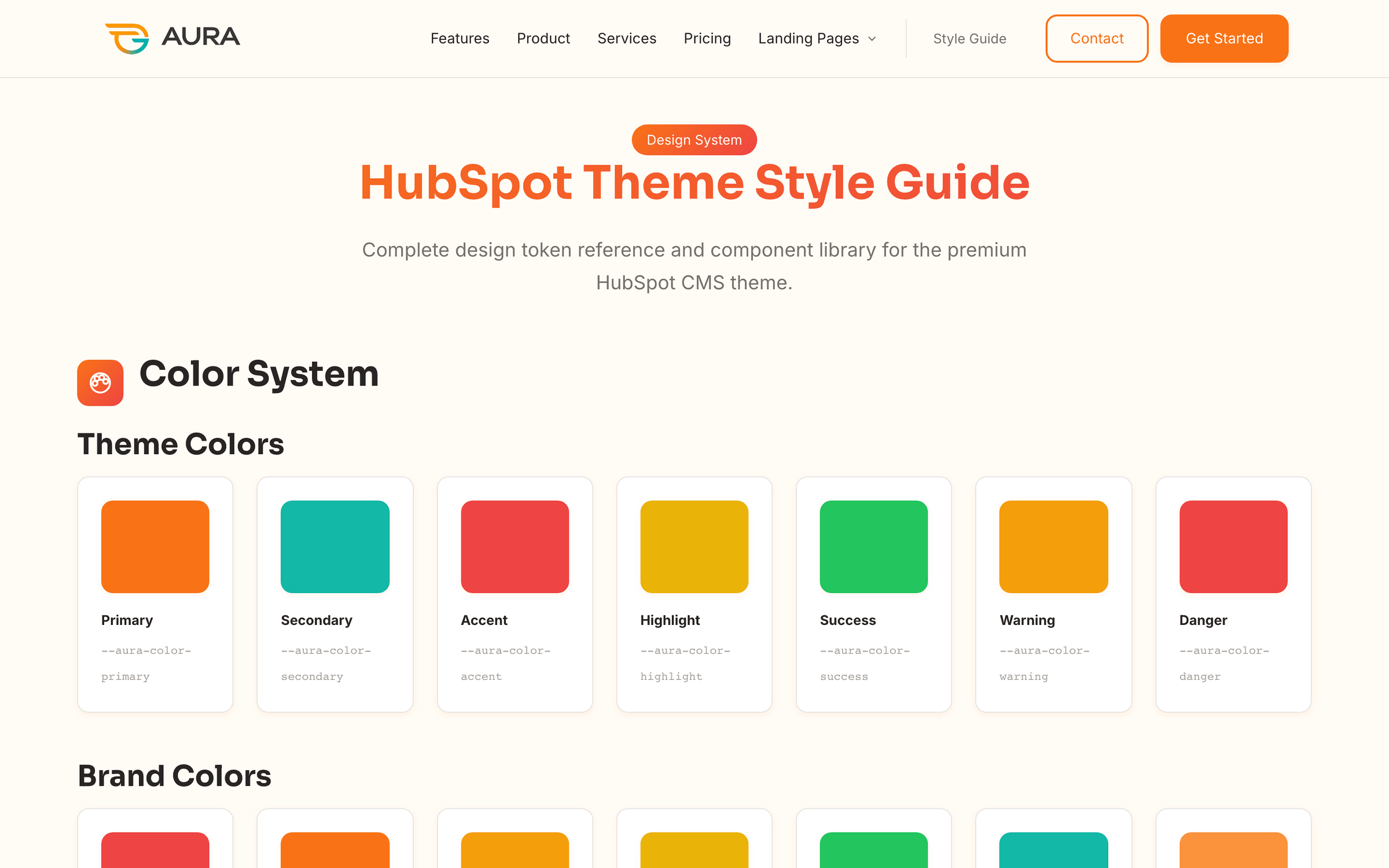
Task: Go to the Services page
Action: pyautogui.click(x=627, y=38)
